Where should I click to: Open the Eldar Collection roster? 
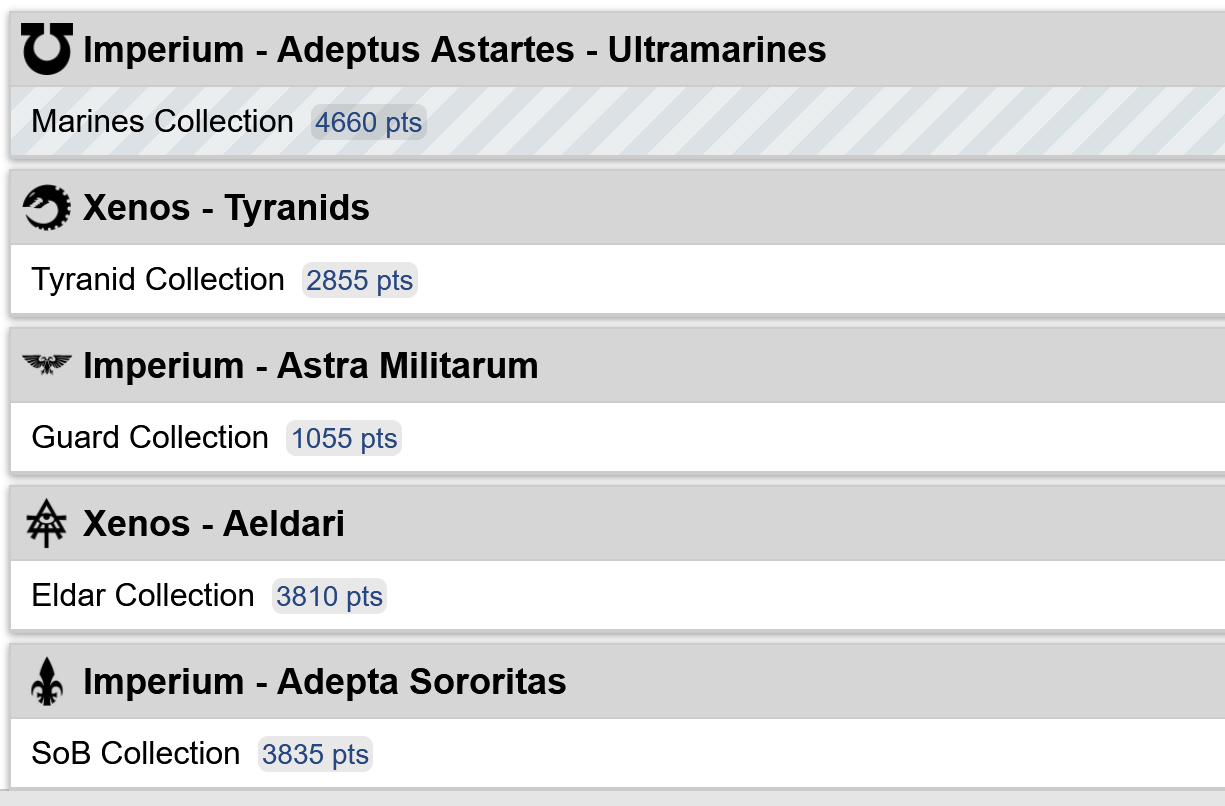pyautogui.click(x=618, y=596)
